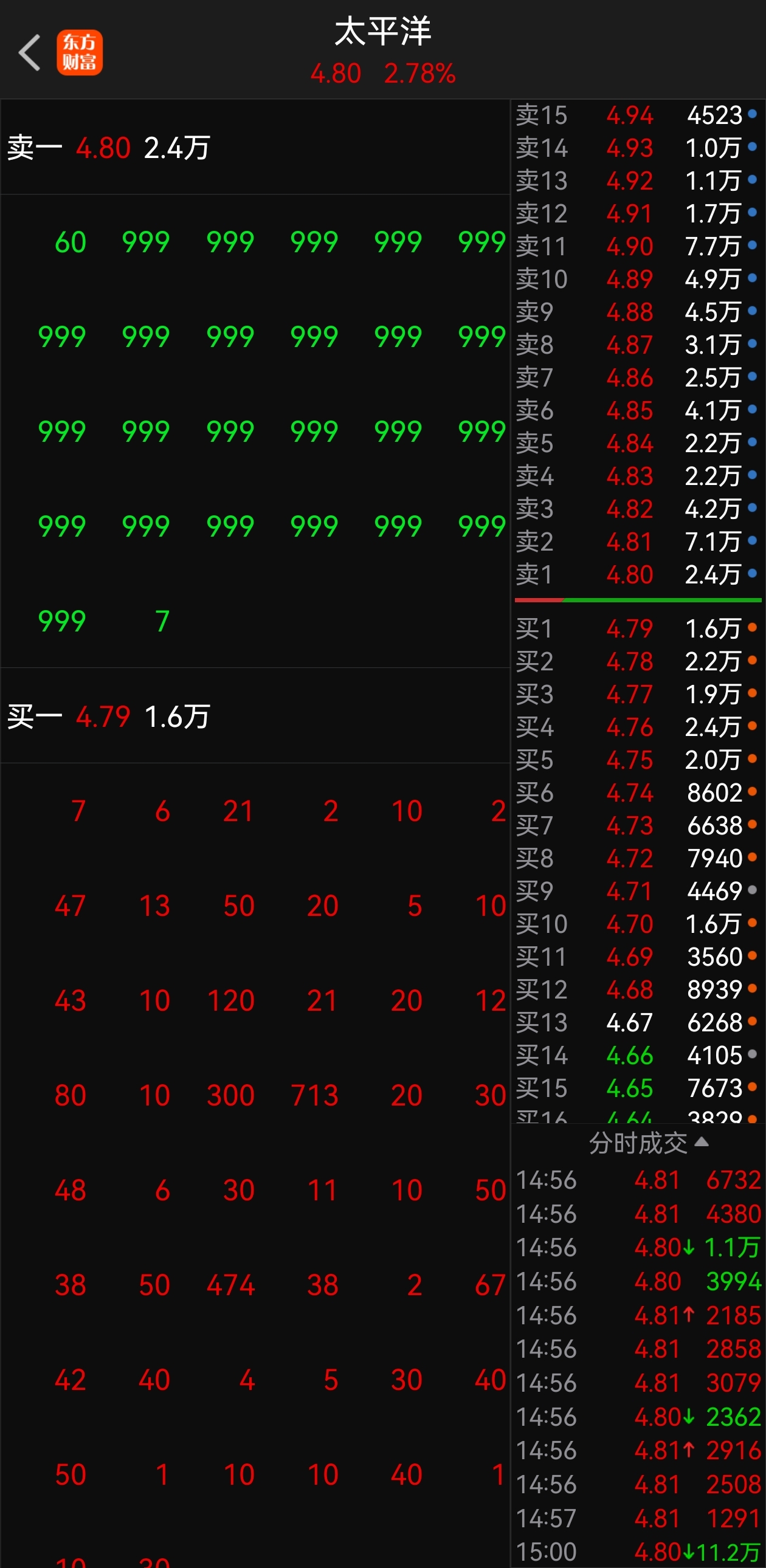Tap the orange dot next to 买3

click(x=753, y=693)
